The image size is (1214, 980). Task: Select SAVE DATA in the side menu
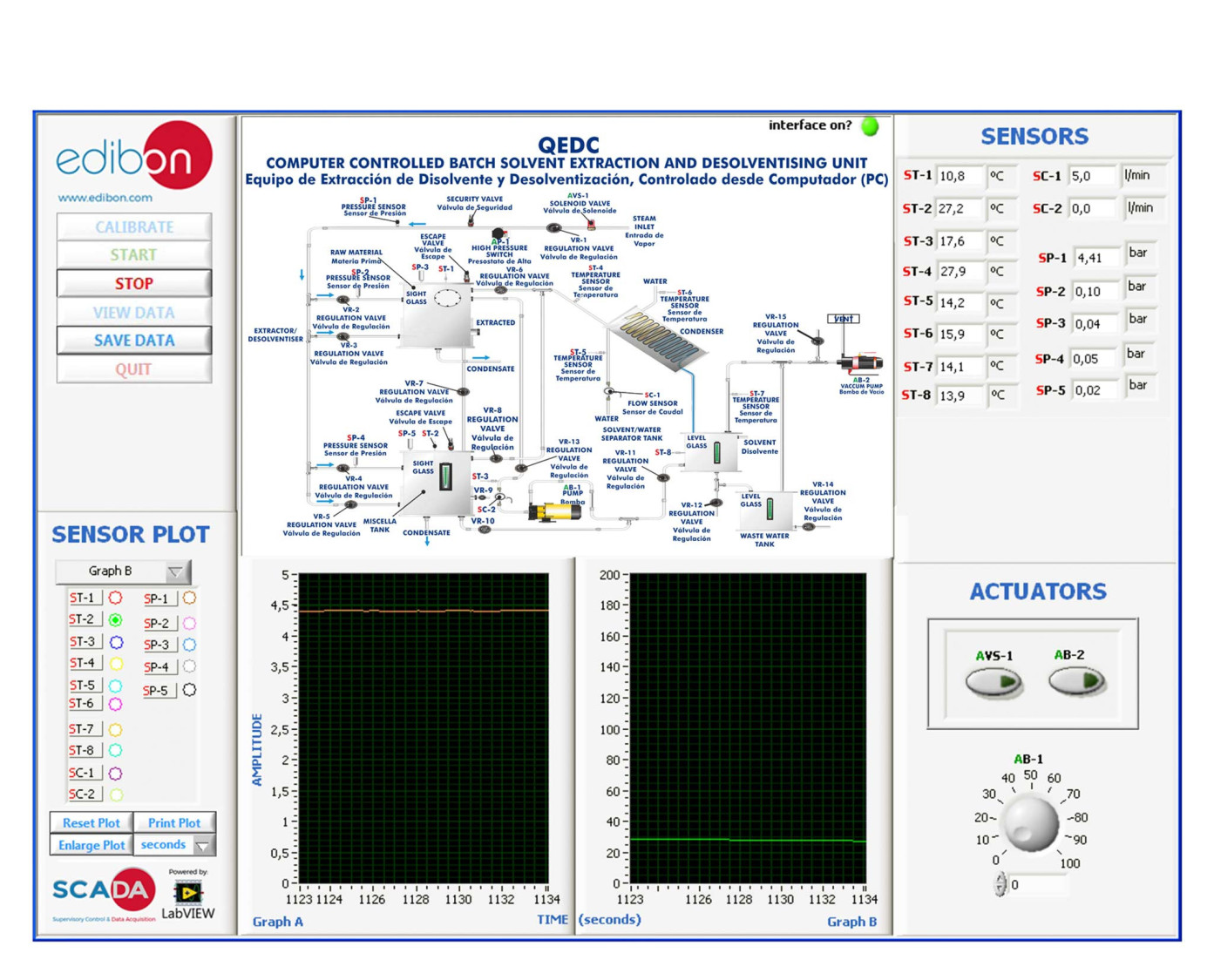134,341
